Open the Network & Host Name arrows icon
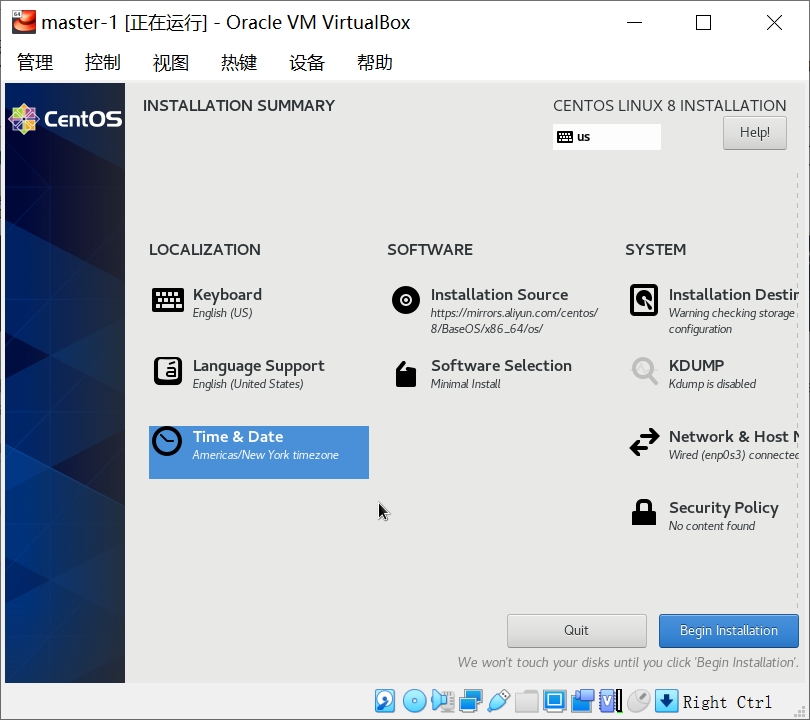810x720 pixels. coord(644,442)
